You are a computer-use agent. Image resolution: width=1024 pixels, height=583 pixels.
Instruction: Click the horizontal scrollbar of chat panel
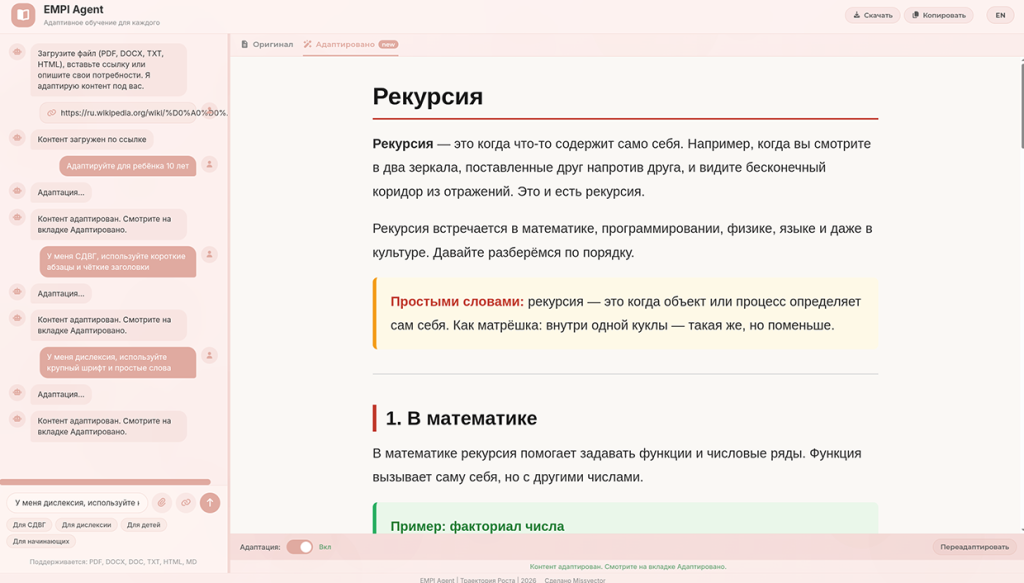(x=105, y=482)
